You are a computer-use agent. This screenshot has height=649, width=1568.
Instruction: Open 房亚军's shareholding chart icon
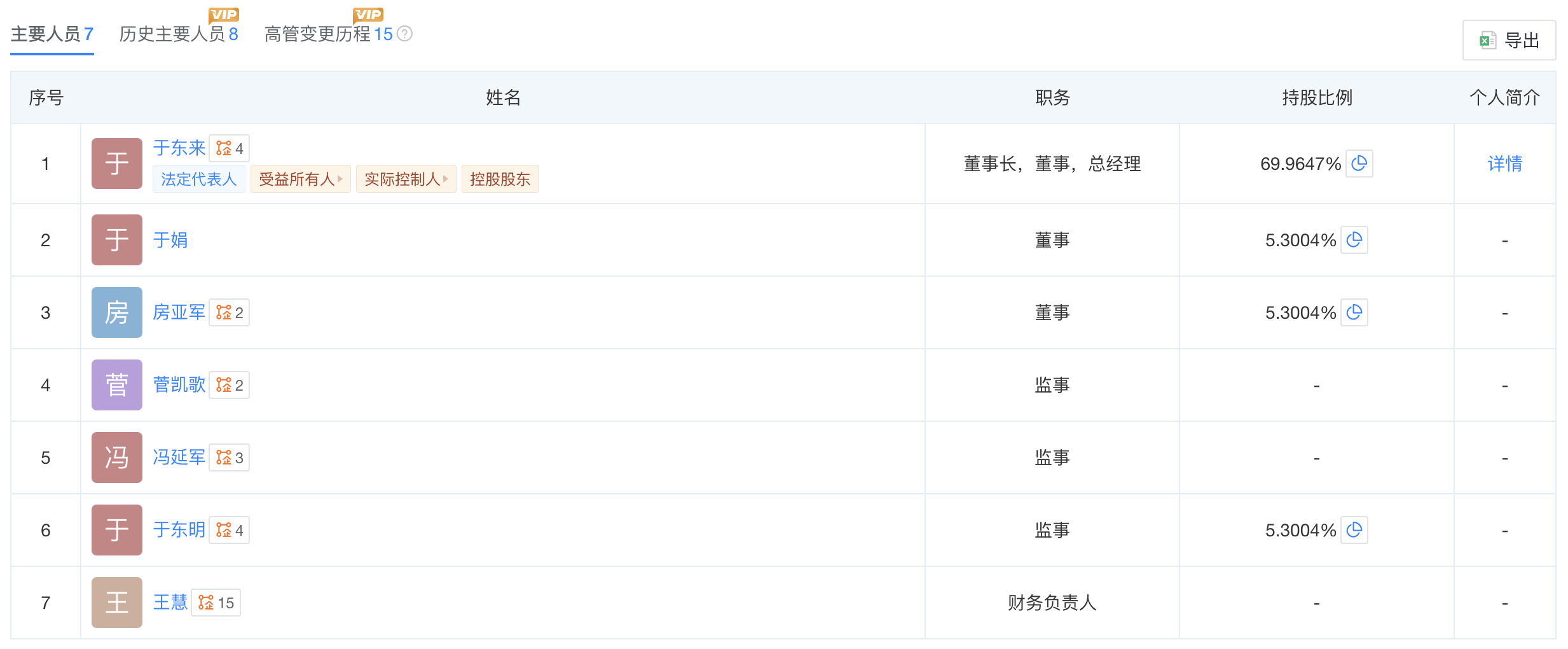1354,312
